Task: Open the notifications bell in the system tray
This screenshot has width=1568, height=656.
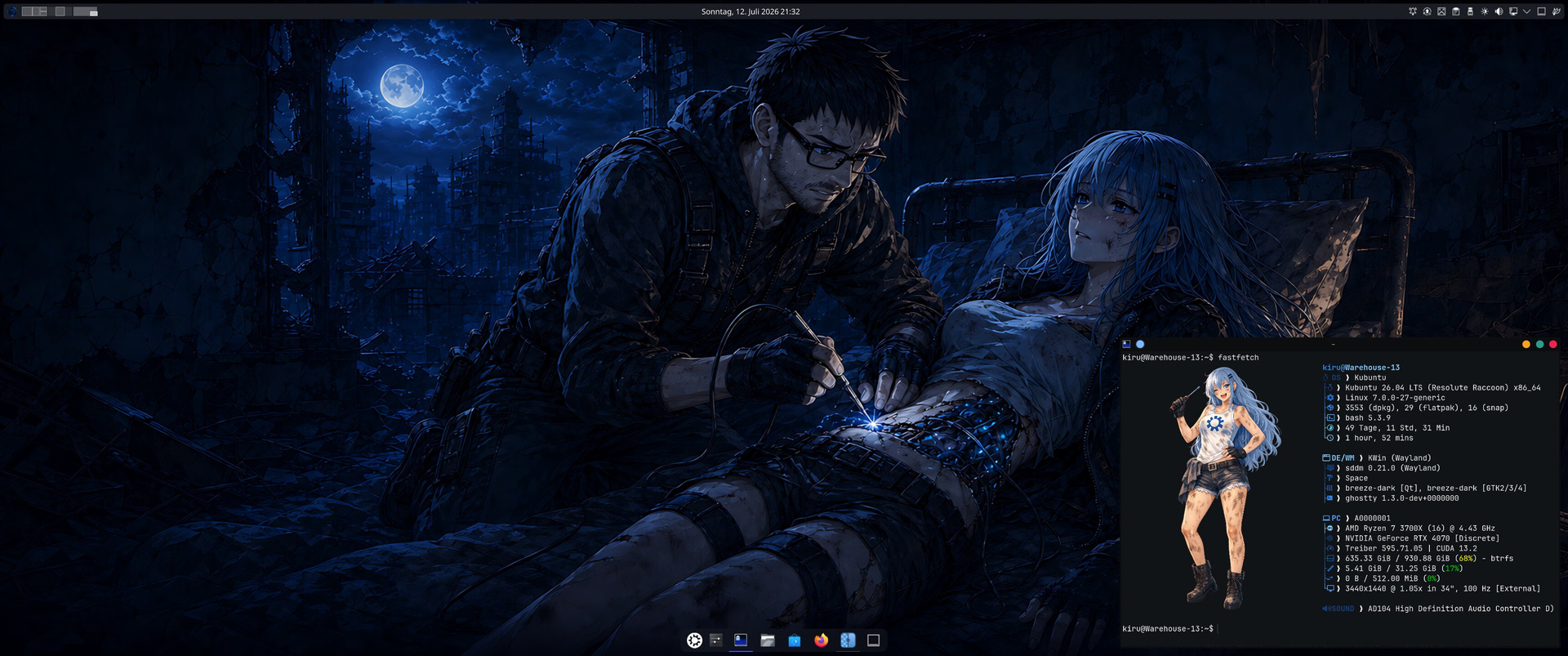Action: click(x=1413, y=11)
